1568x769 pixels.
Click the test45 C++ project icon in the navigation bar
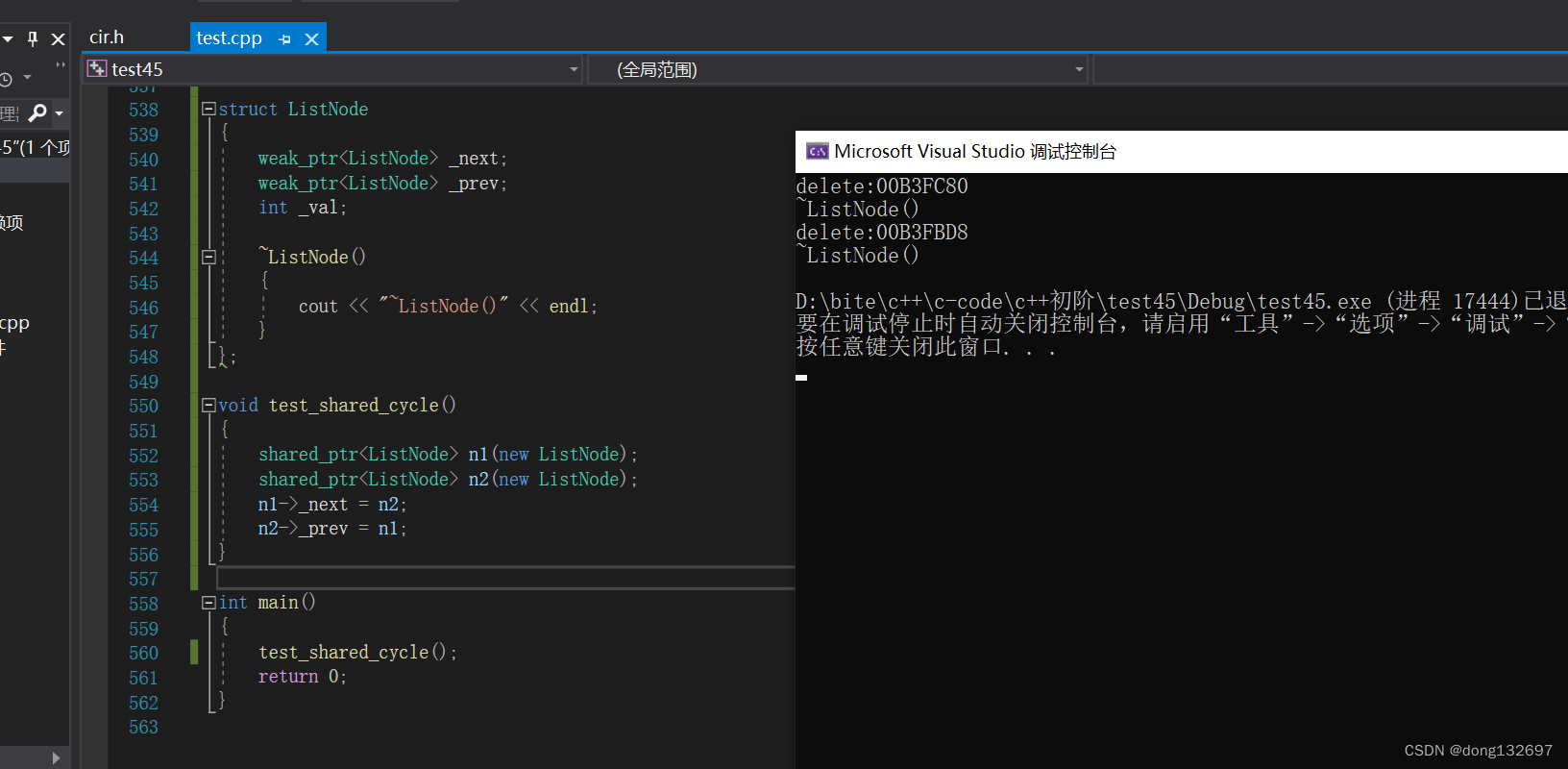point(97,69)
